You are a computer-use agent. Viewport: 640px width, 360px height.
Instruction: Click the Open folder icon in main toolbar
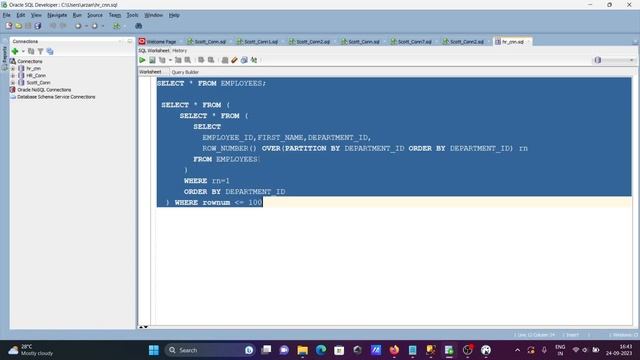click(18, 26)
